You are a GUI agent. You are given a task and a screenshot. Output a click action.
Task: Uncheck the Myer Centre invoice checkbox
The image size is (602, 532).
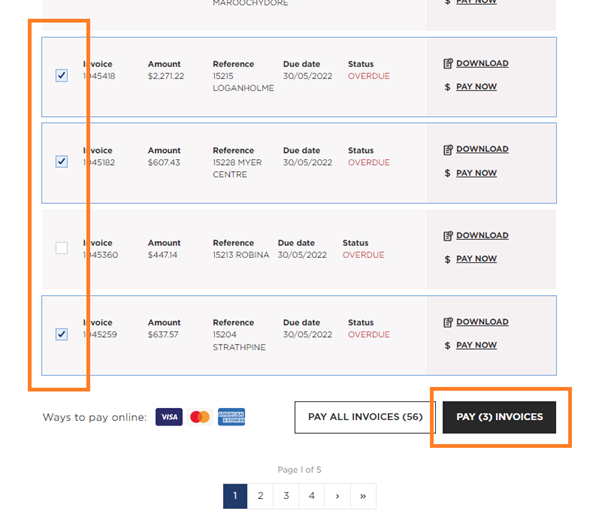(x=62, y=161)
